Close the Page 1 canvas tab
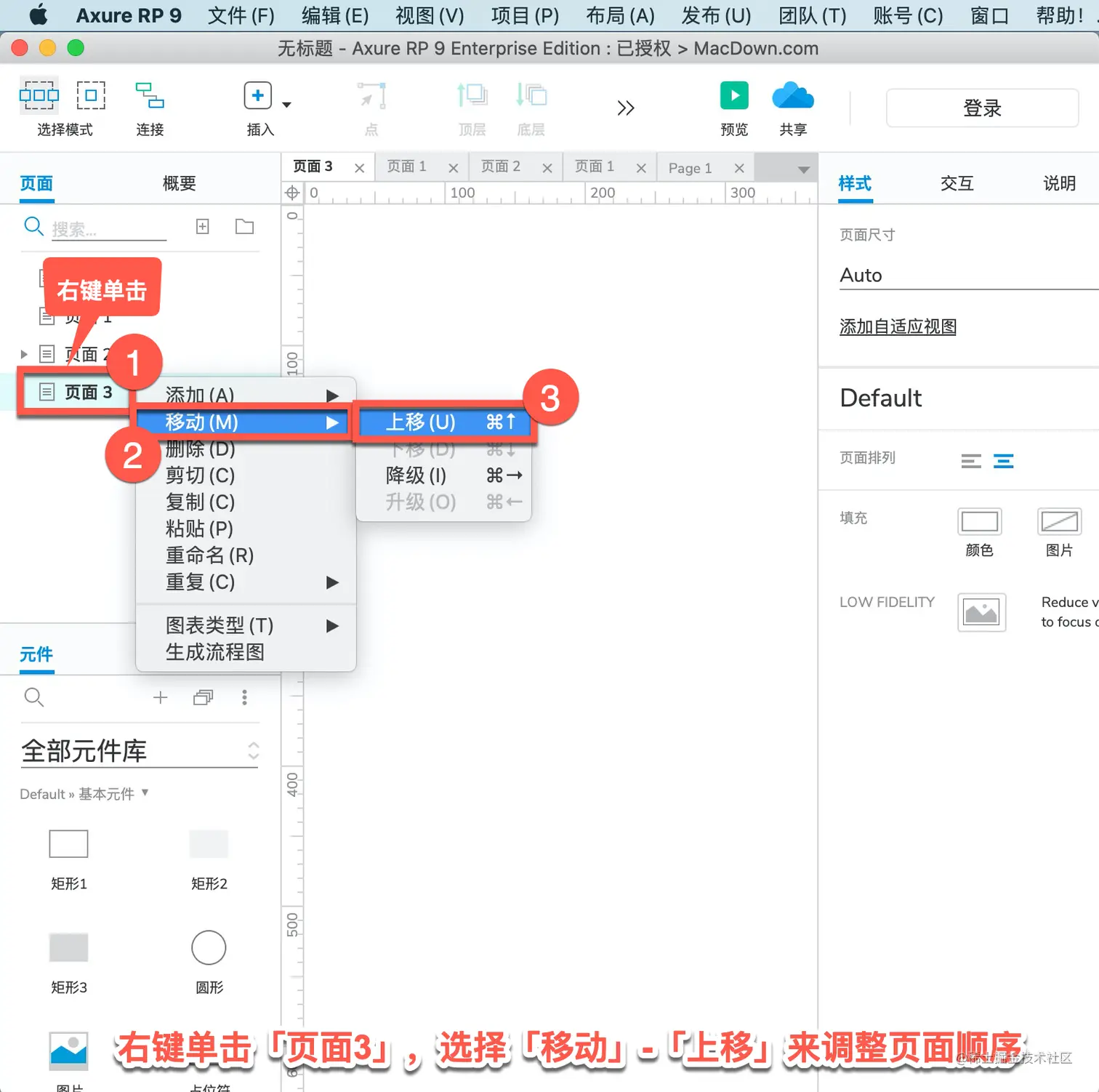This screenshot has height=1092, width=1099. click(x=739, y=168)
